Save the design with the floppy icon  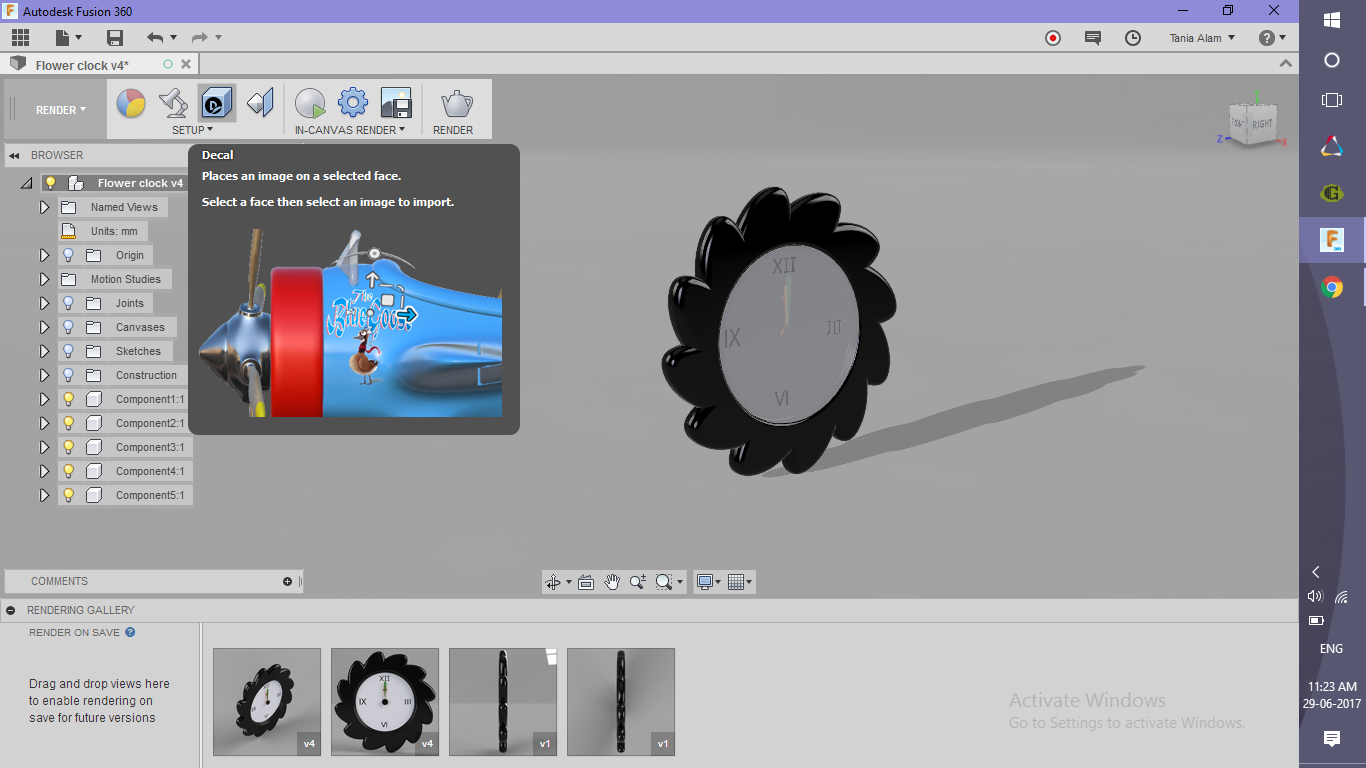tap(115, 38)
